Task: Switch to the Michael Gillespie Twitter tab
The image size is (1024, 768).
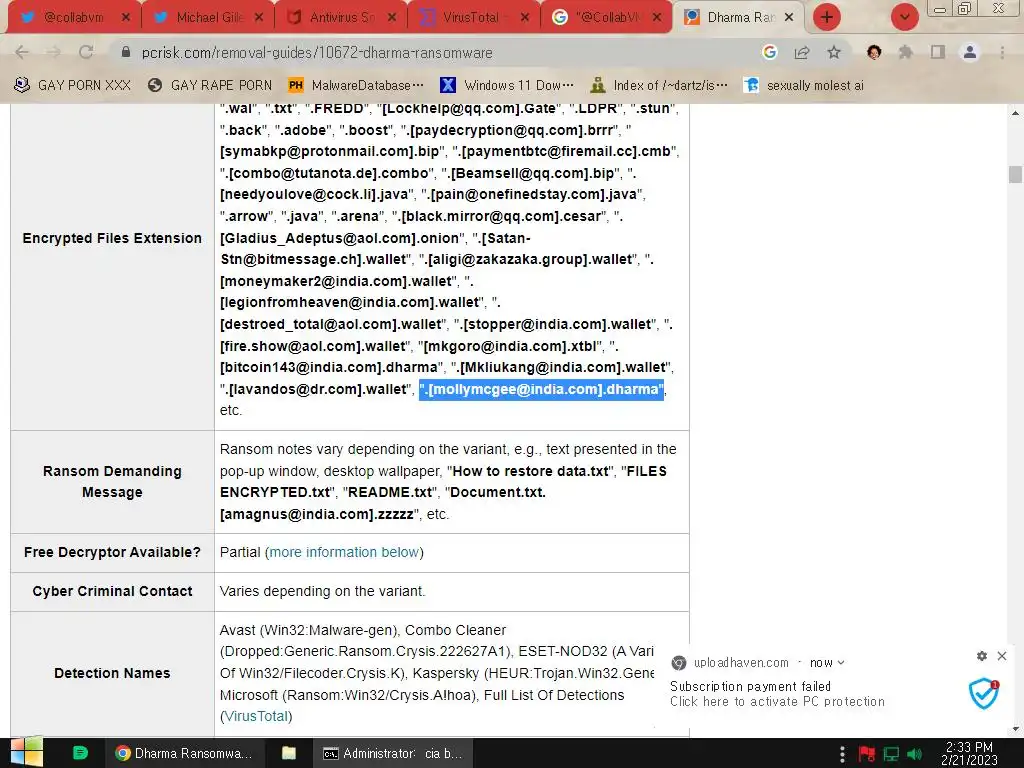Action: point(207,18)
